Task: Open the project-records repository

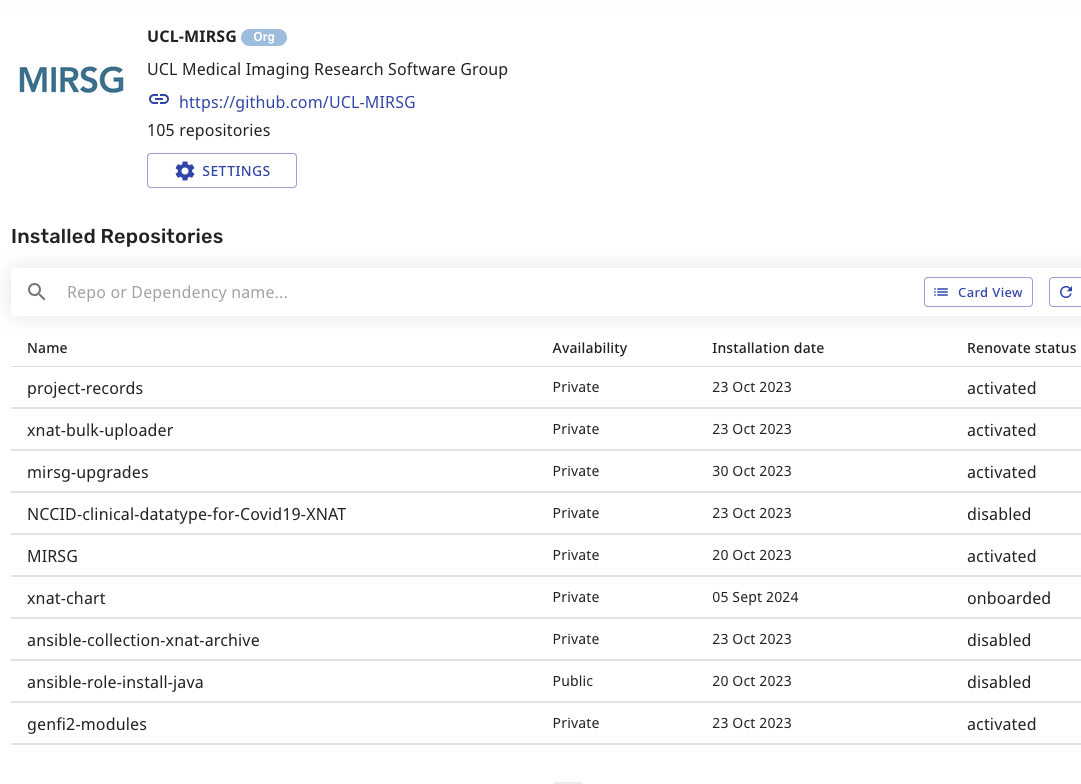Action: [85, 388]
